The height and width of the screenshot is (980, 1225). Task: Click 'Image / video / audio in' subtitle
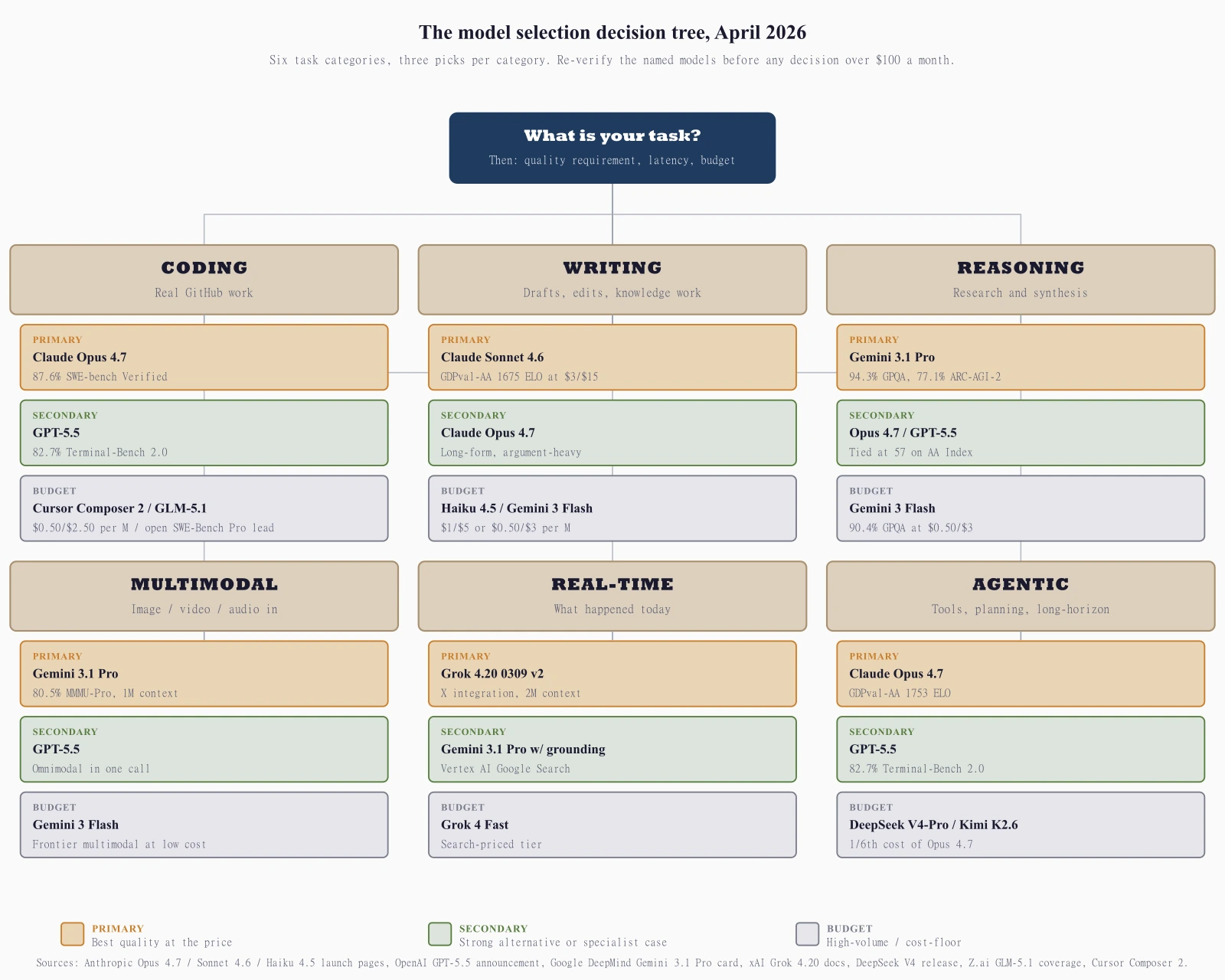(x=204, y=609)
